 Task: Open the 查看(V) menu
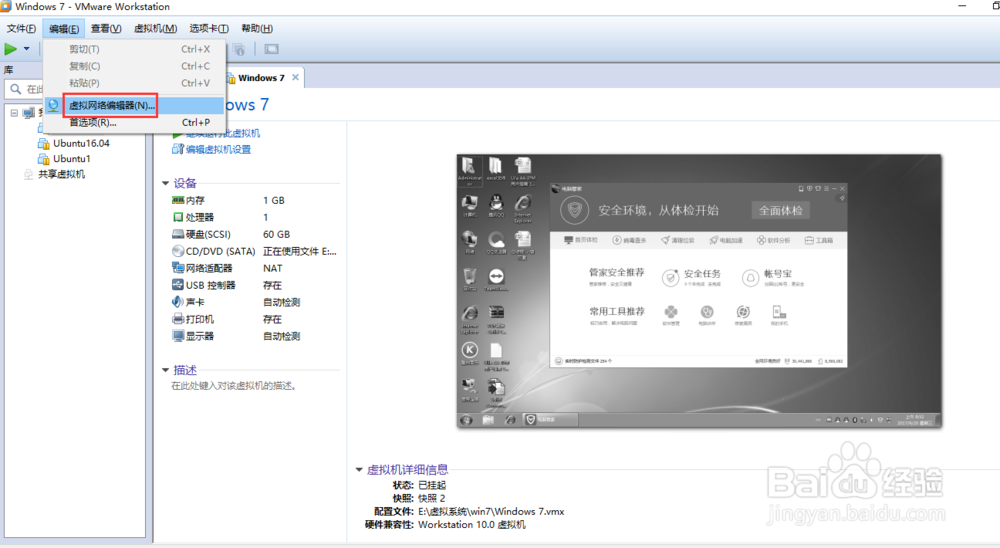(106, 28)
